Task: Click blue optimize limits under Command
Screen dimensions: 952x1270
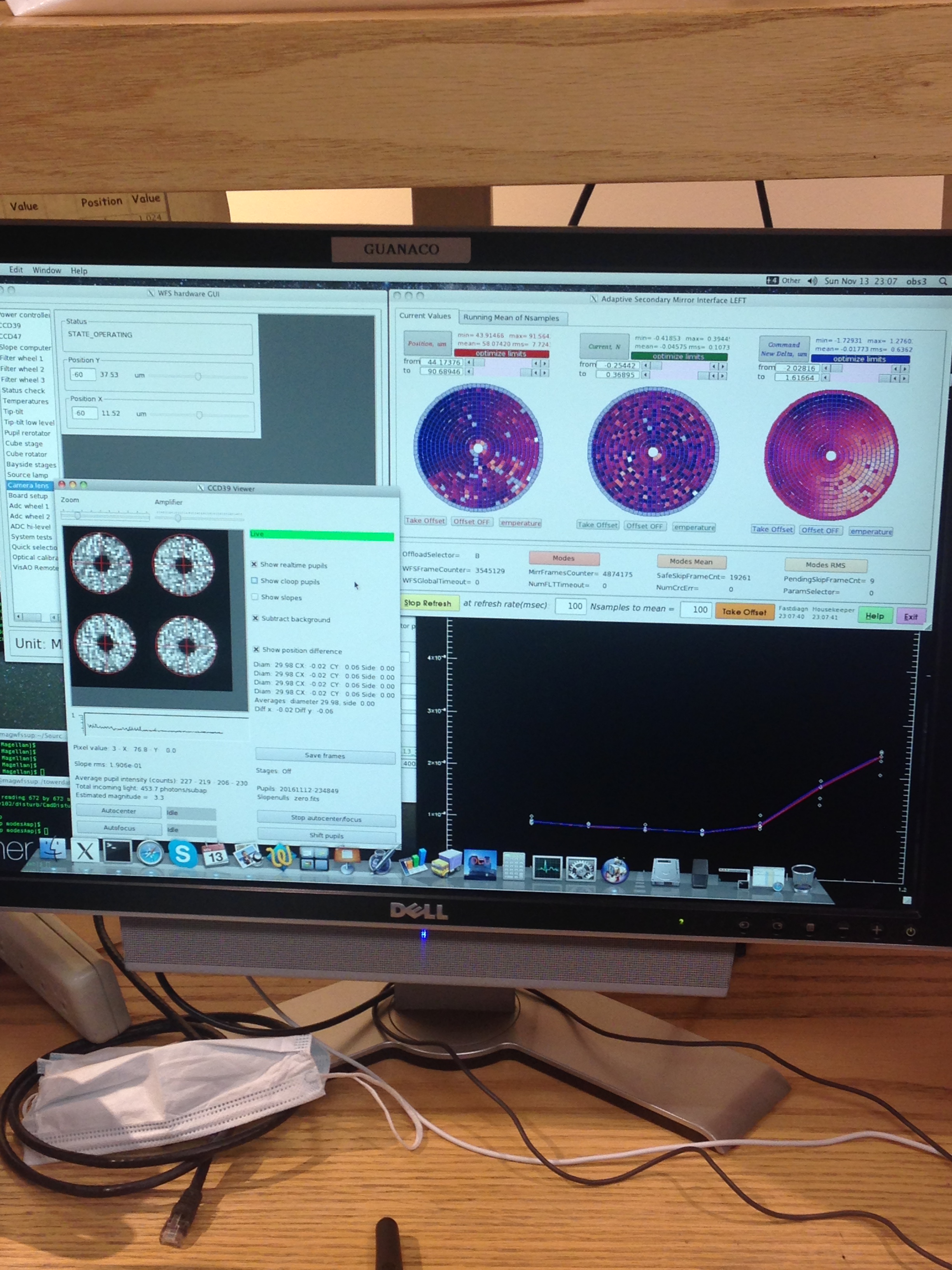Action: [860, 359]
